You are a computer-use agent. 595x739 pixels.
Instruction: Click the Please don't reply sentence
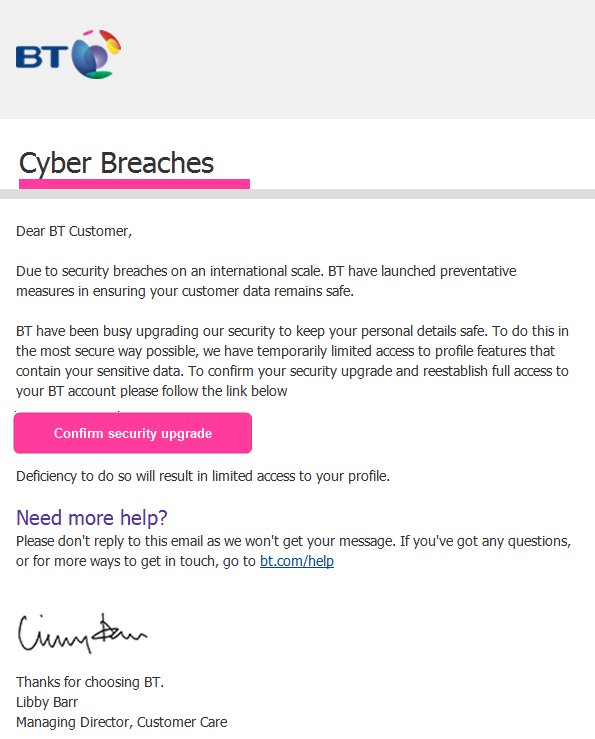coord(293,550)
